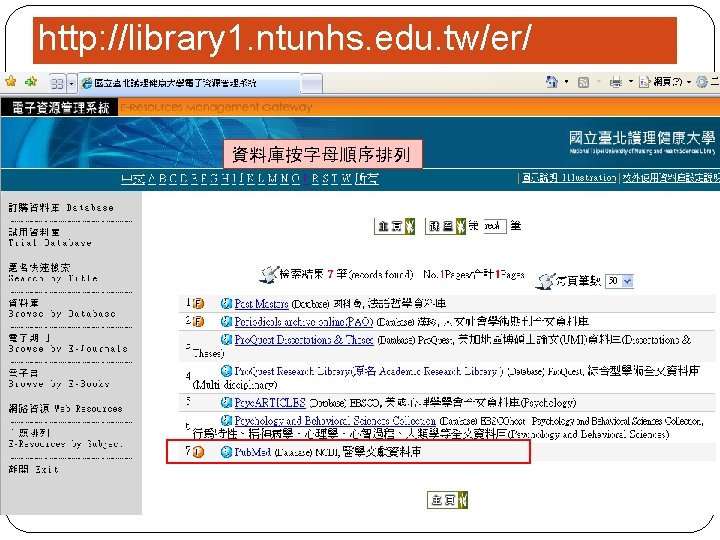Select letter D in alphabet index
The height and width of the screenshot is (540, 720).
(x=184, y=179)
